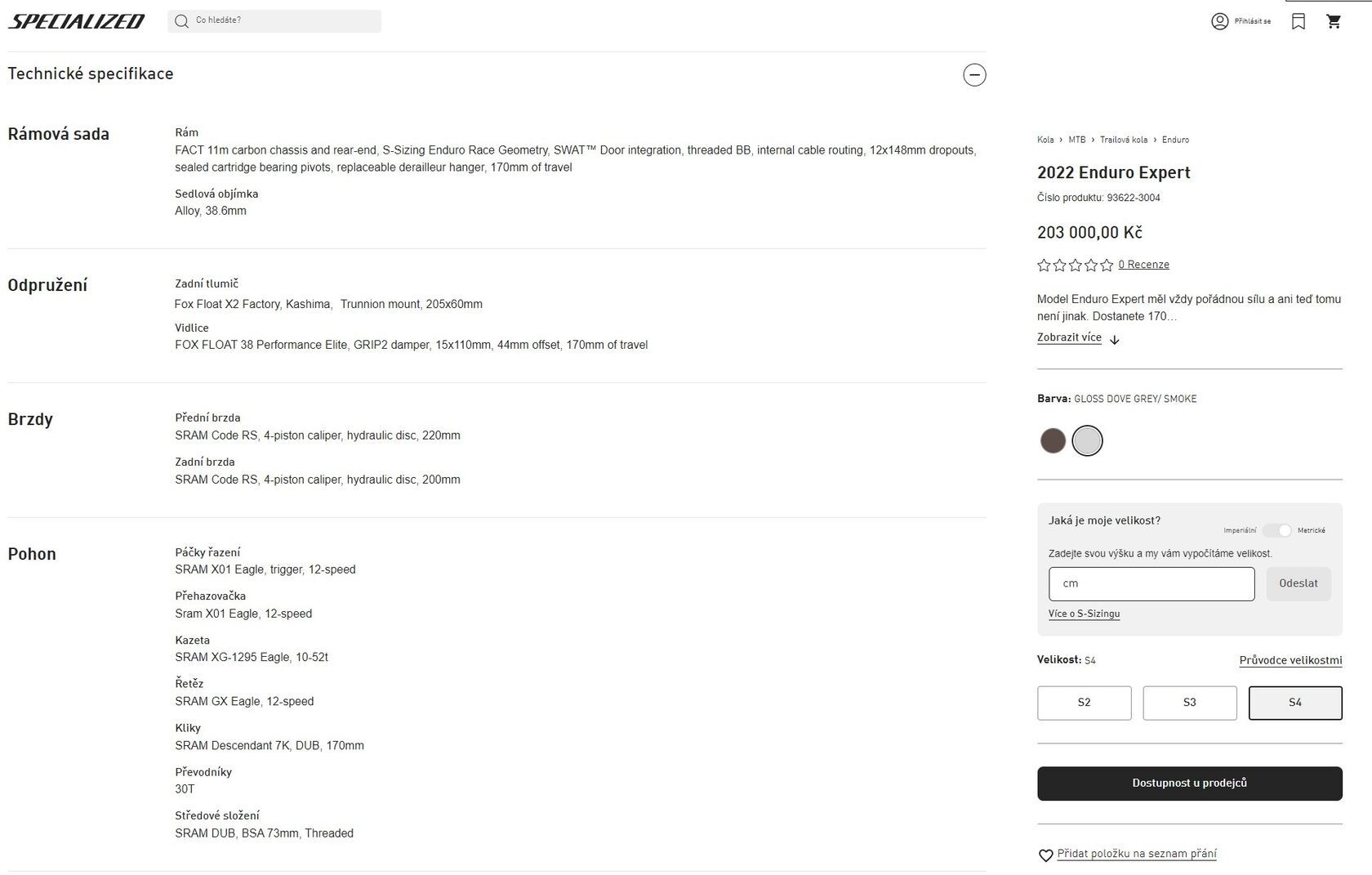The height and width of the screenshot is (875, 1372).
Task: Click the 'Pohon' section heading
Action: 32,554
